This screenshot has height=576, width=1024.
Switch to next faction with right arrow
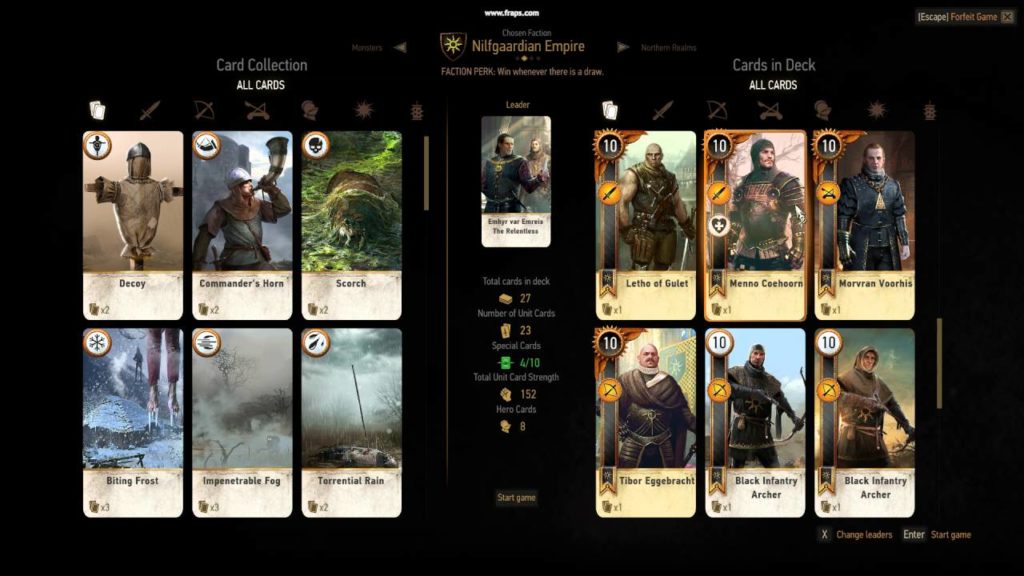tap(623, 47)
